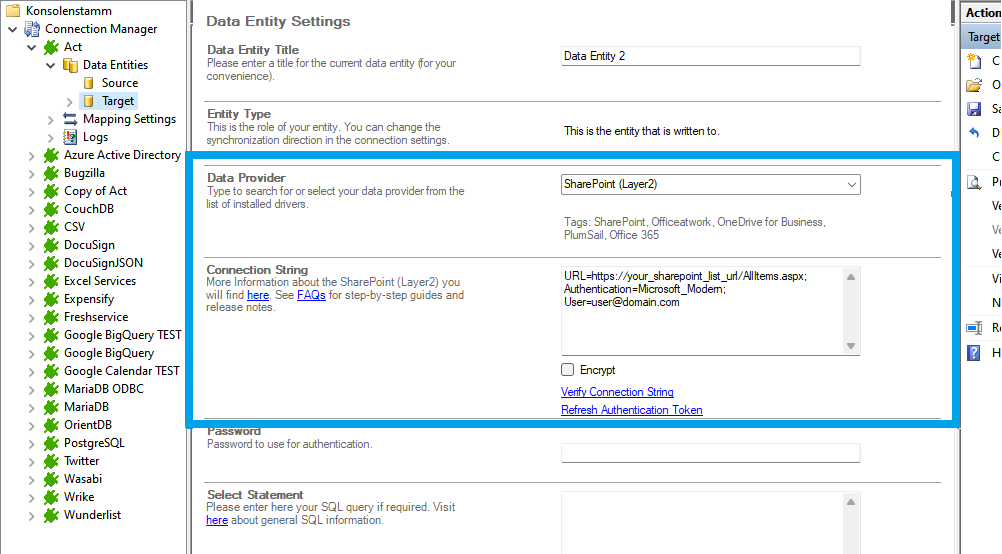Click the blue help question mark icon
This screenshot has width=1002, height=554.
point(974,353)
